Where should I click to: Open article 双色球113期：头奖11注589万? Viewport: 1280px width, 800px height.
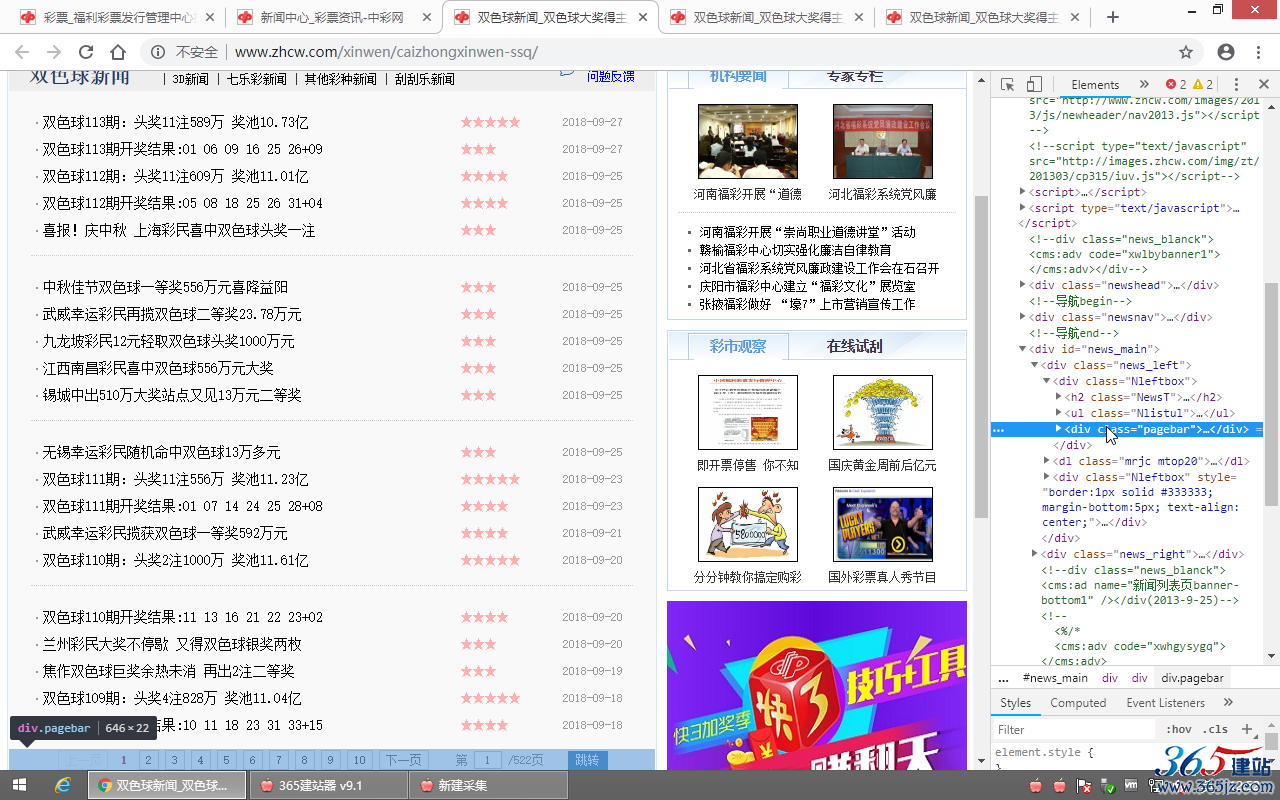pyautogui.click(x=176, y=122)
